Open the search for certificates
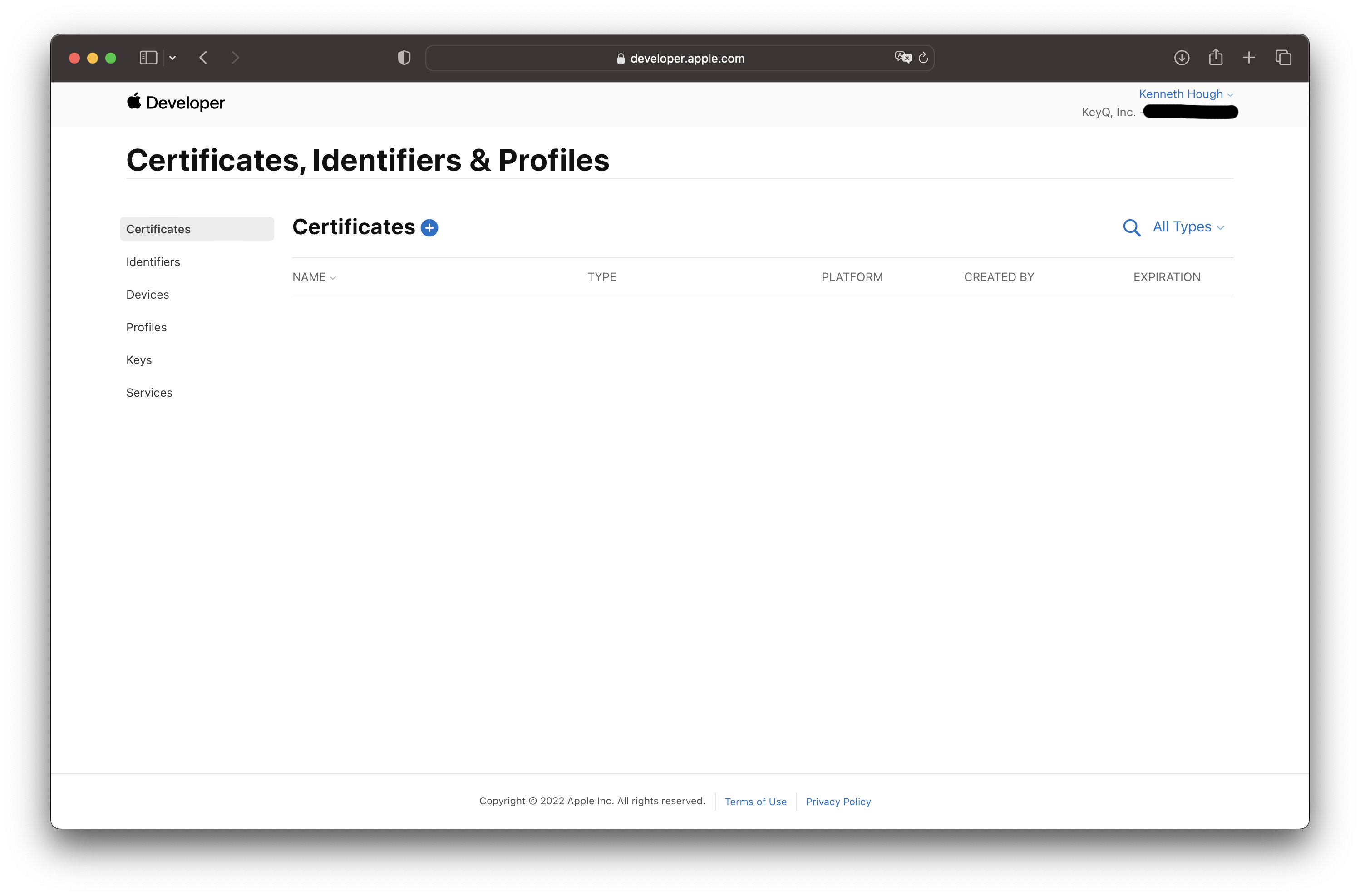 (x=1132, y=227)
